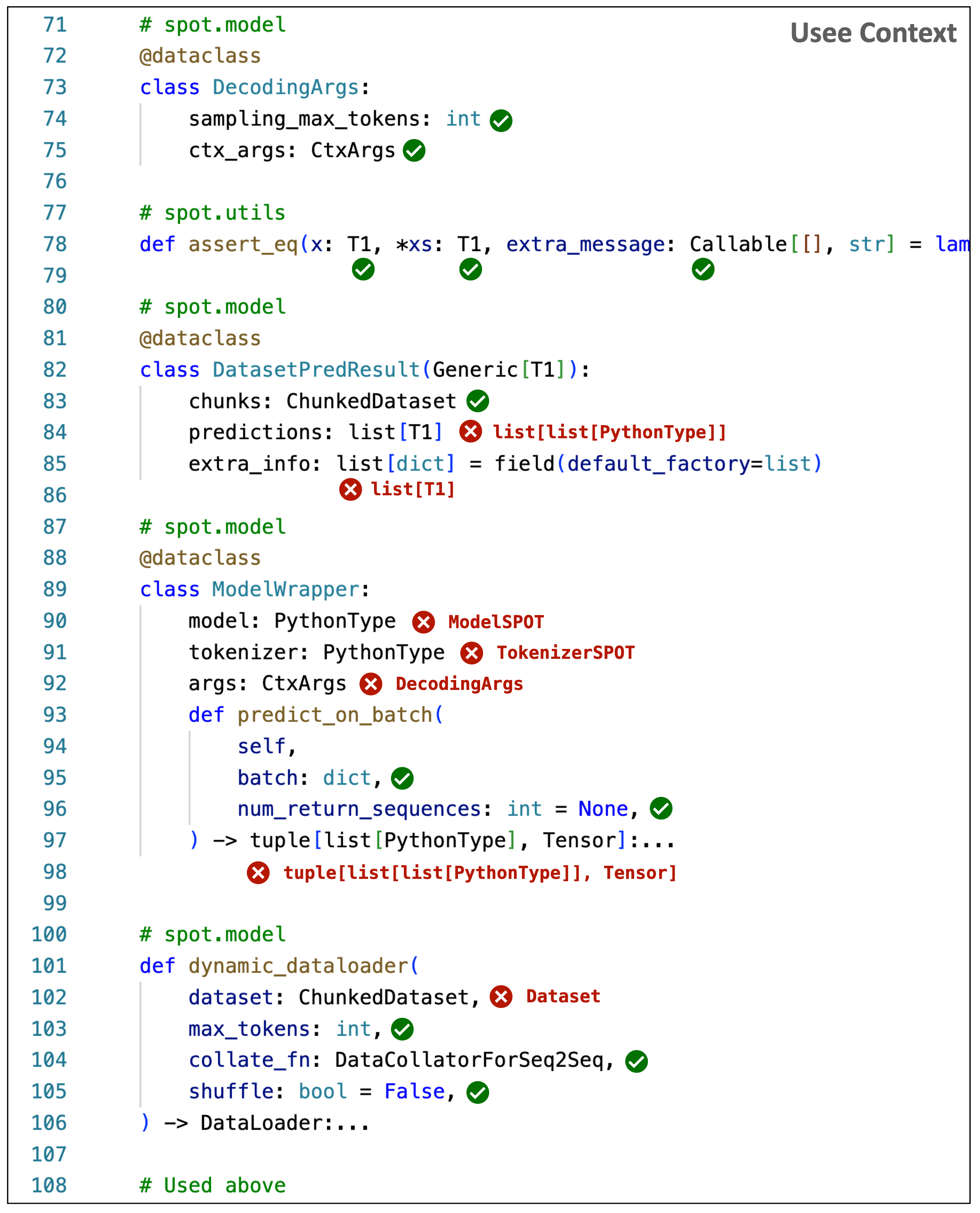Screen dimensions: 980x1213
Task: Click red annotation 'DecodingArgs' on line 92
Action: (x=459, y=684)
